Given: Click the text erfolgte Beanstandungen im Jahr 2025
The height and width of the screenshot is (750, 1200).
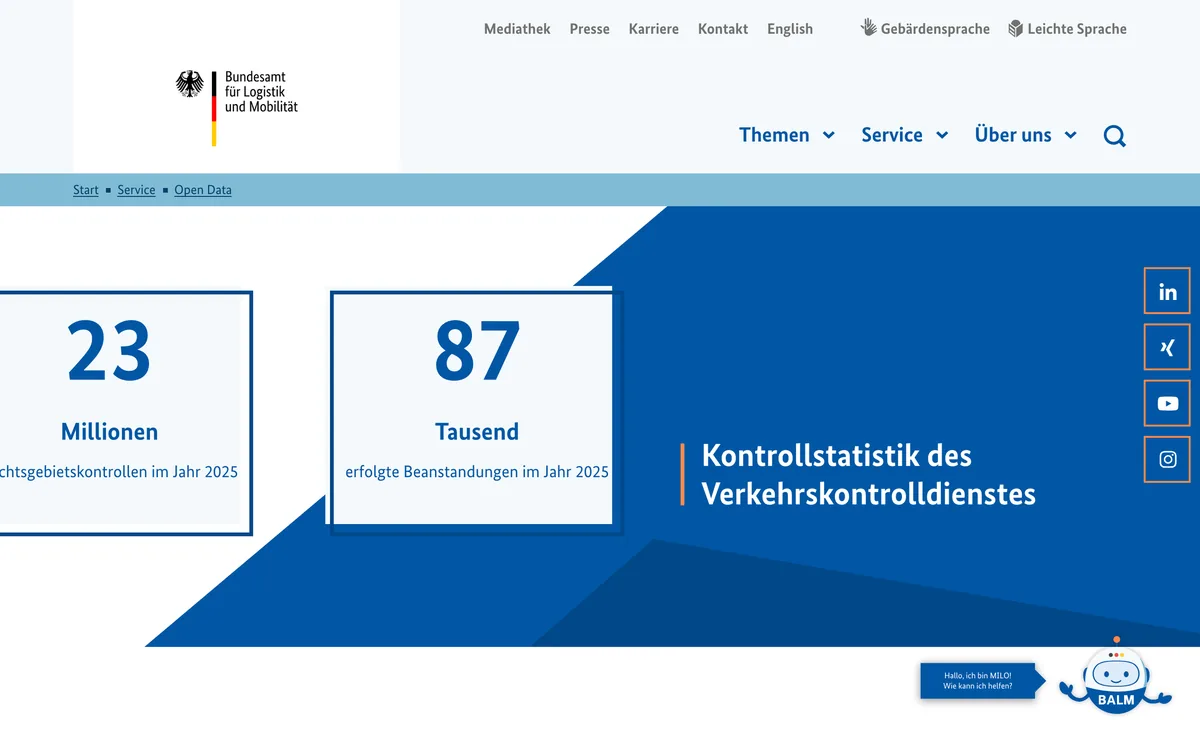Looking at the screenshot, I should point(477,472).
